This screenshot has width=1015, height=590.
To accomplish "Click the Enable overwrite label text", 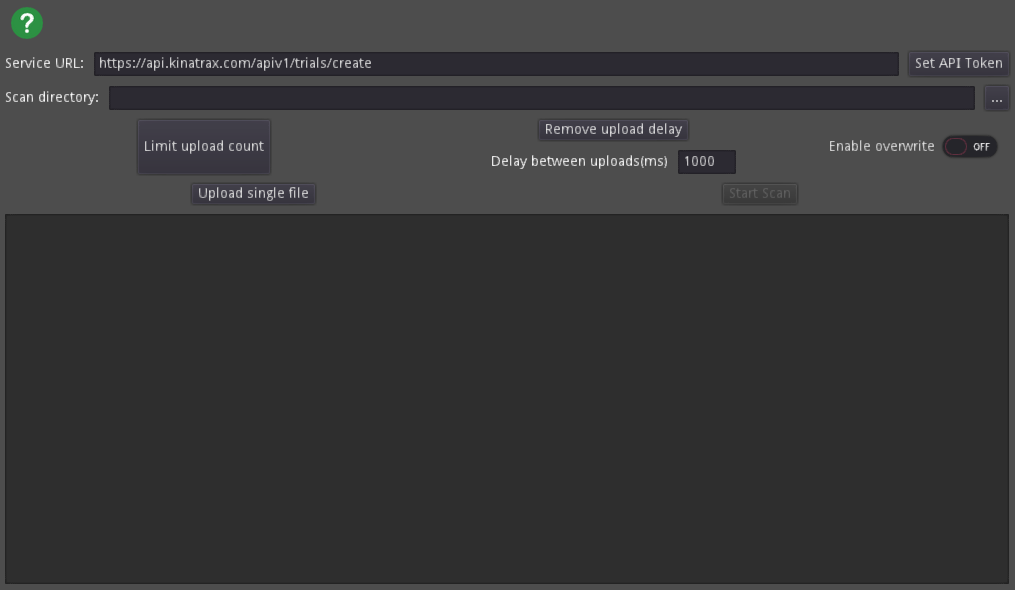I will coord(881,147).
